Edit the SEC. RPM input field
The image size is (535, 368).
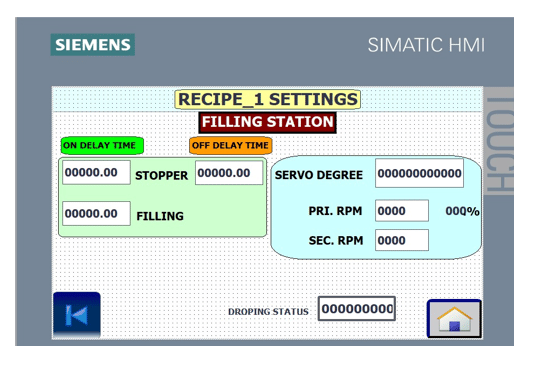pos(402,240)
